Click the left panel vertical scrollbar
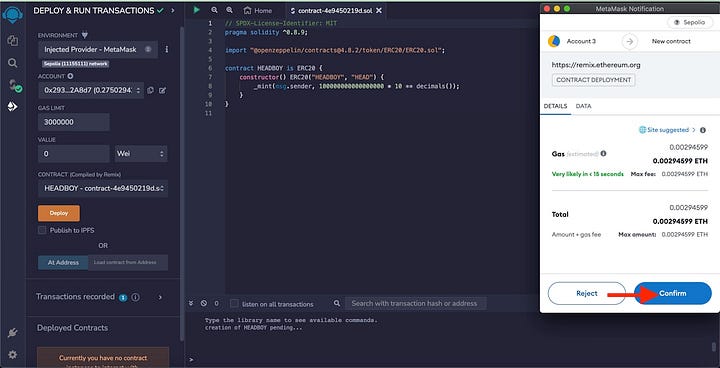This screenshot has width=720, height=368. tap(182, 184)
